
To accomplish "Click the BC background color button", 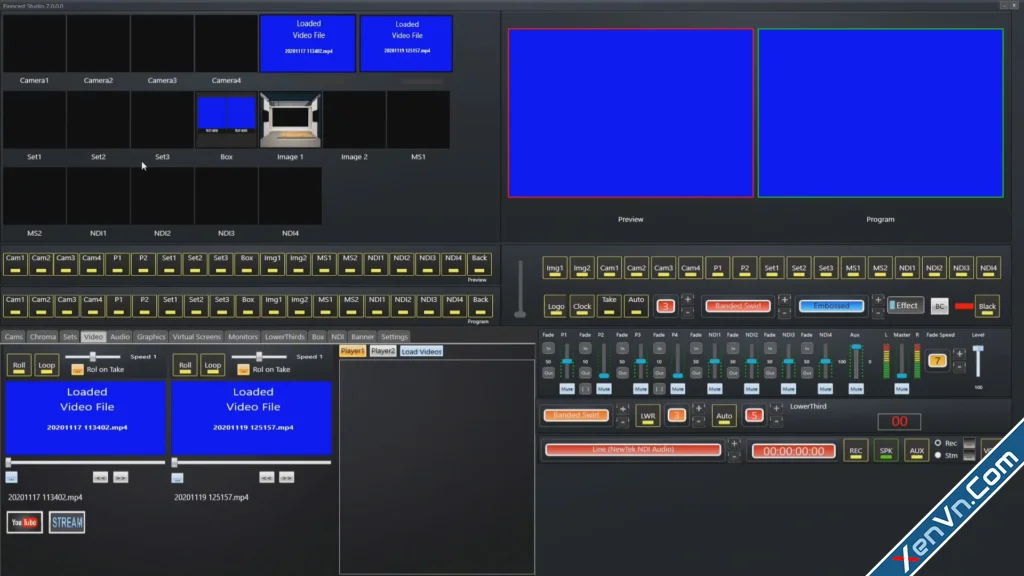I will (939, 306).
